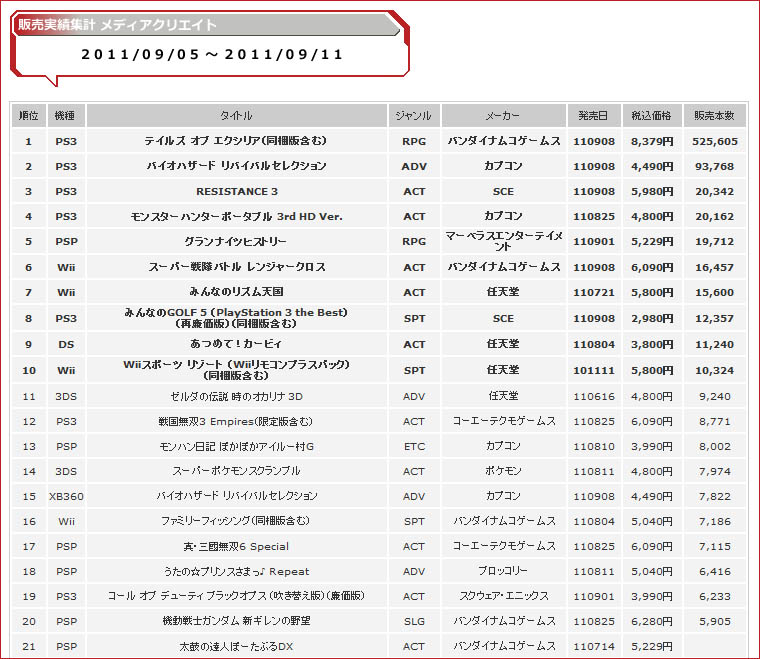Click モンスターハンターポータブル 3rd HD Ver. title
760x659 pixels.
pos(237,217)
